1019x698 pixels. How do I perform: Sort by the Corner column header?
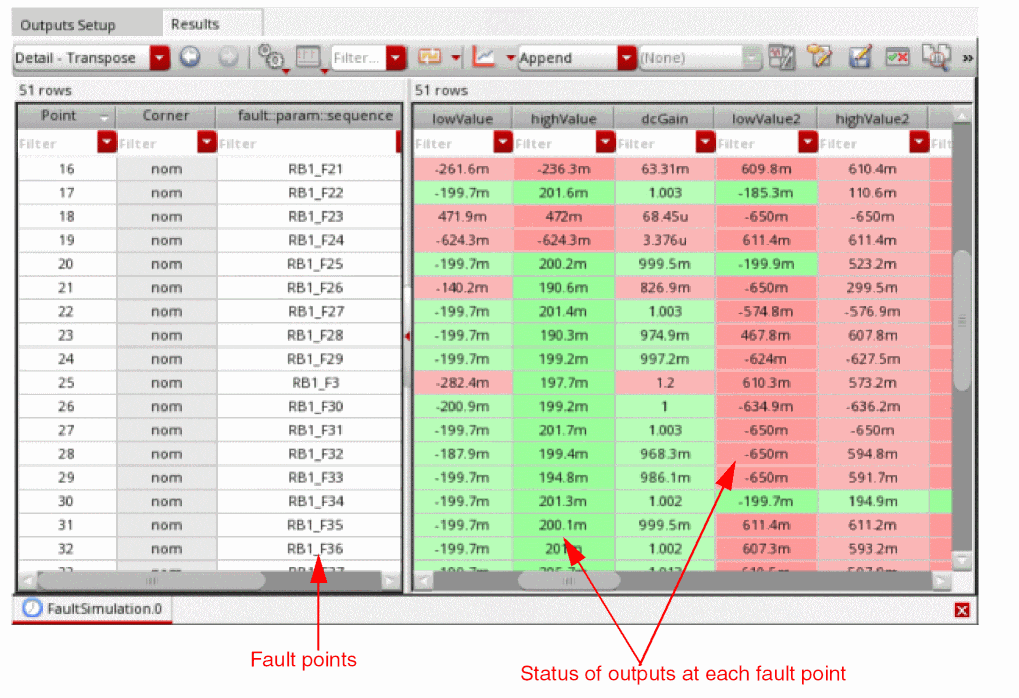[166, 116]
